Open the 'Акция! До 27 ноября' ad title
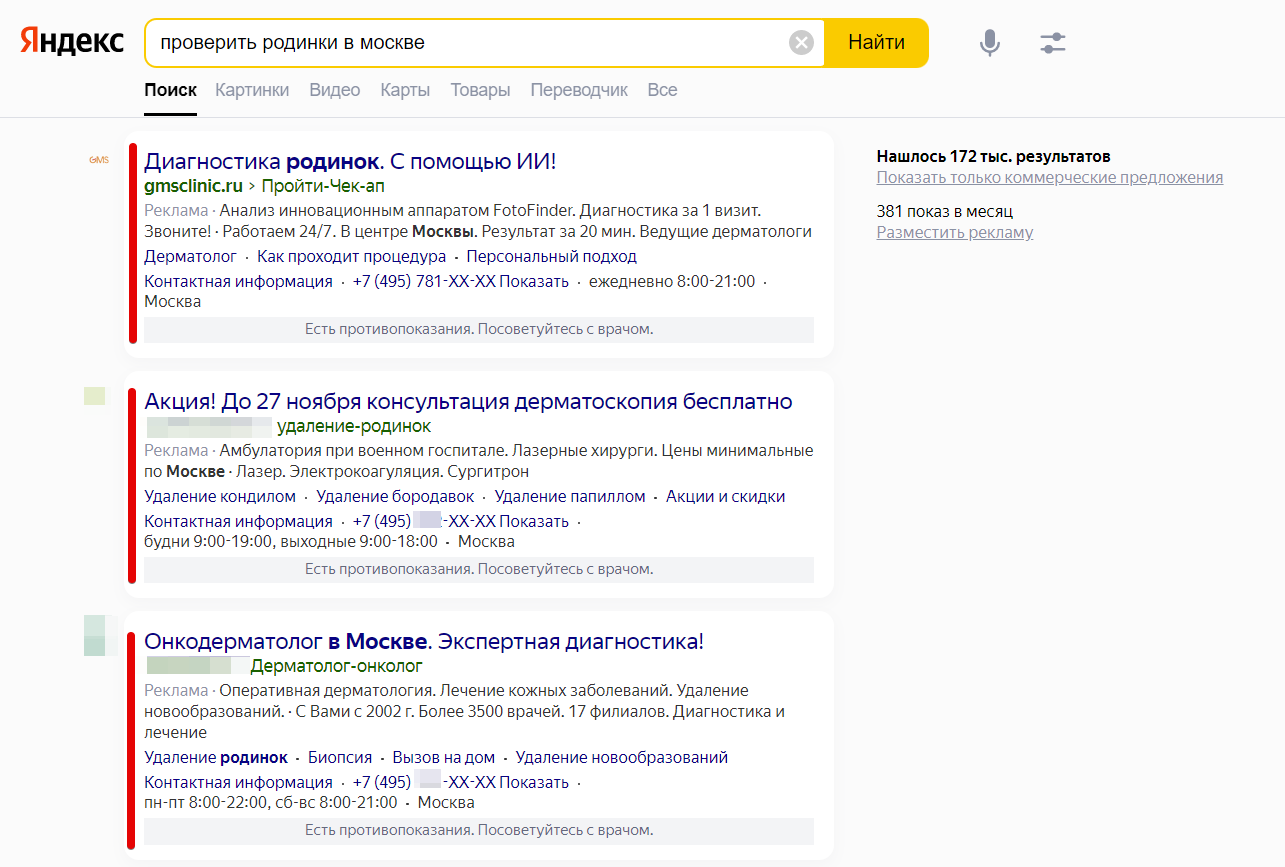 [x=468, y=402]
